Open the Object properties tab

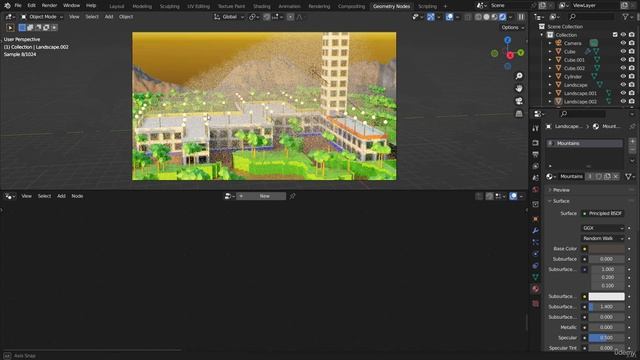point(536,219)
